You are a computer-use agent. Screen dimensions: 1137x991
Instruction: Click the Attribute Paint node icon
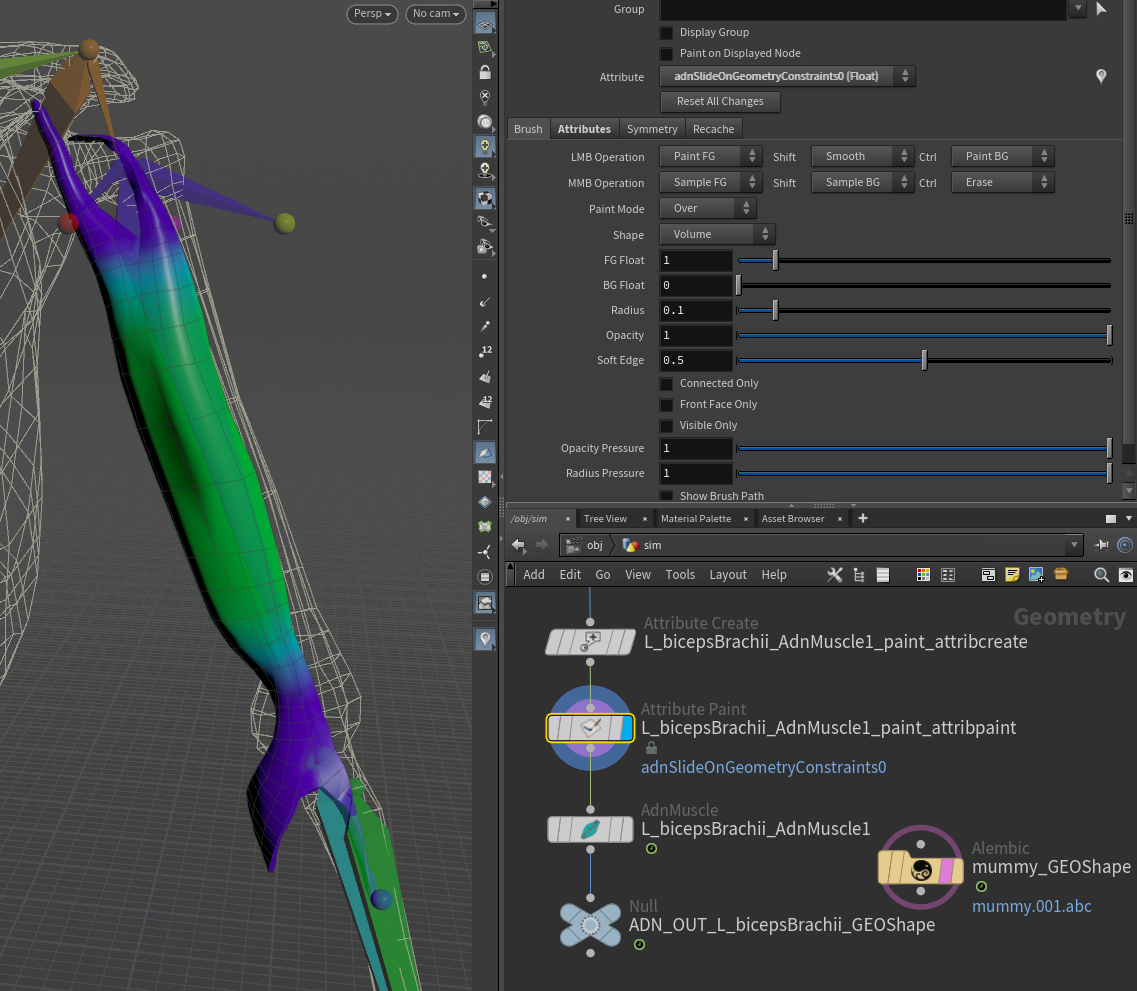(590, 728)
